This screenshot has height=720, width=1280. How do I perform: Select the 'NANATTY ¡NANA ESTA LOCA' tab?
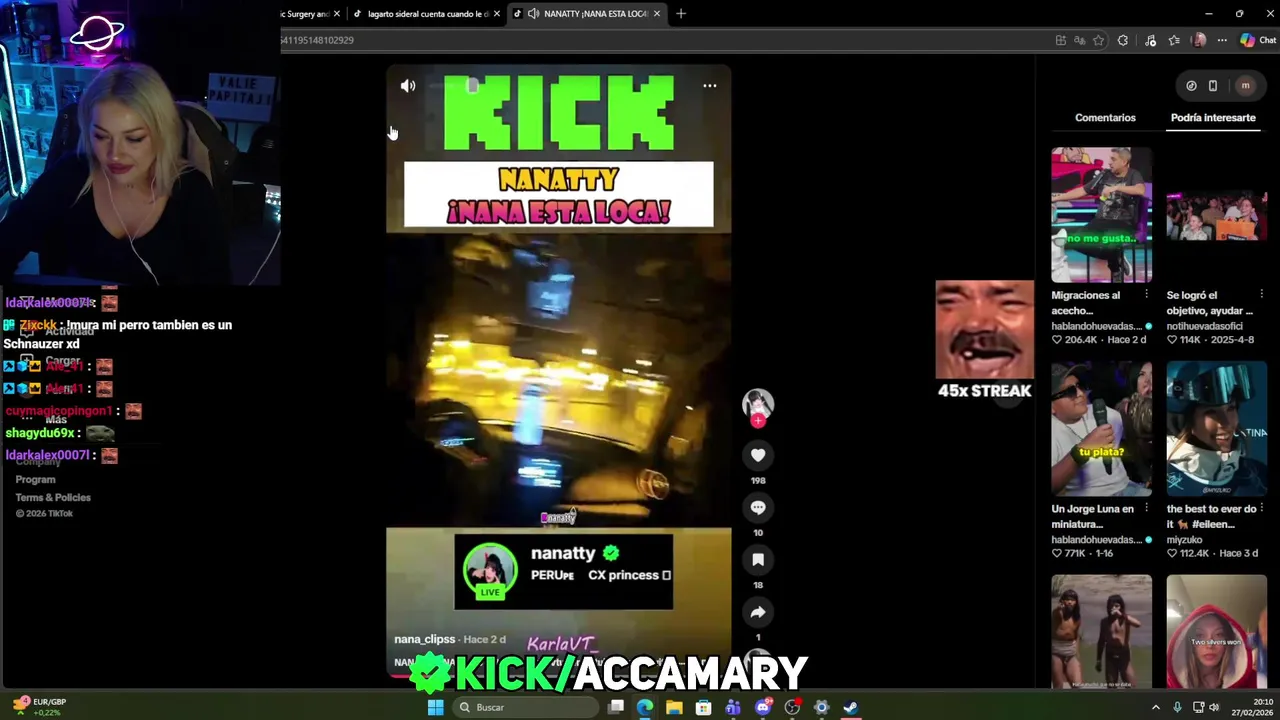588,13
